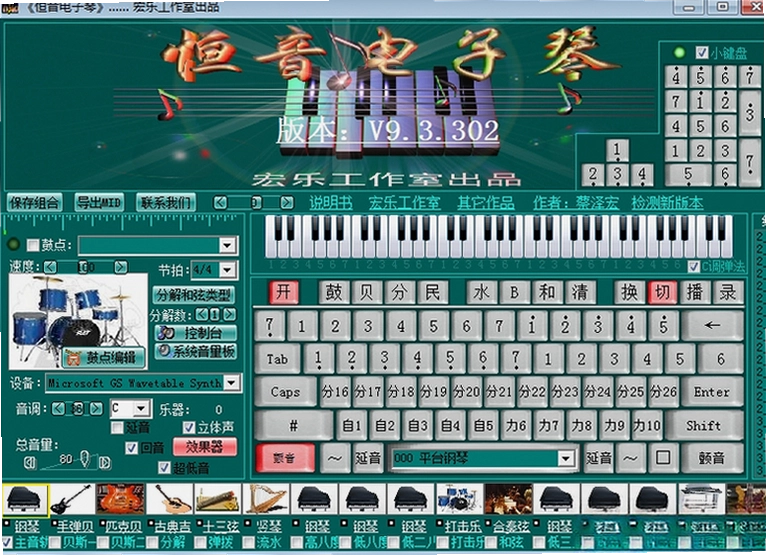This screenshot has height=555, width=766.
Task: Select the electric bass guitar instrument thumbnail
Action: [72, 499]
